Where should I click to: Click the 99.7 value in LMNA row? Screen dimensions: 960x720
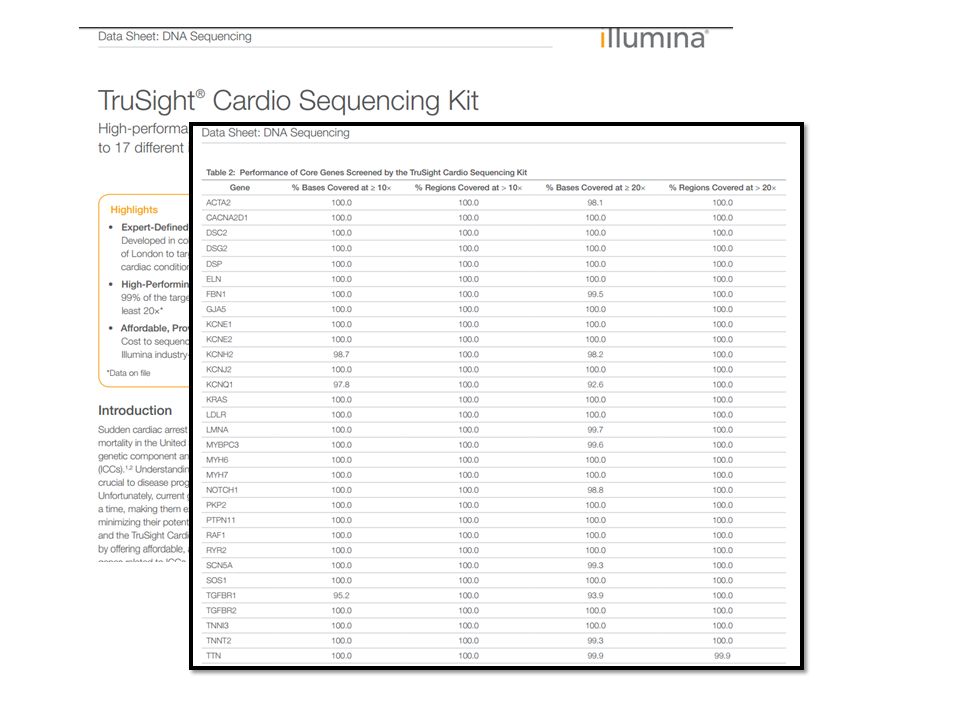point(595,430)
